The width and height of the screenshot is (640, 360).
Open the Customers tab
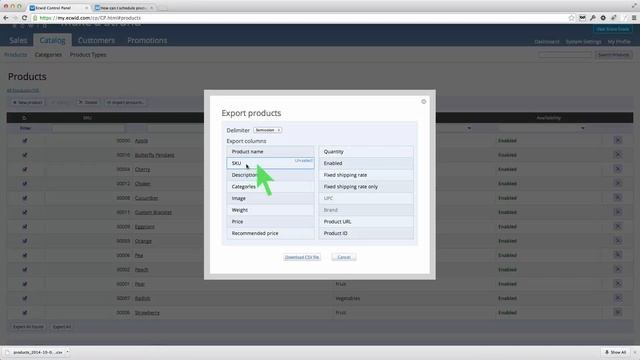pyautogui.click(x=96, y=40)
